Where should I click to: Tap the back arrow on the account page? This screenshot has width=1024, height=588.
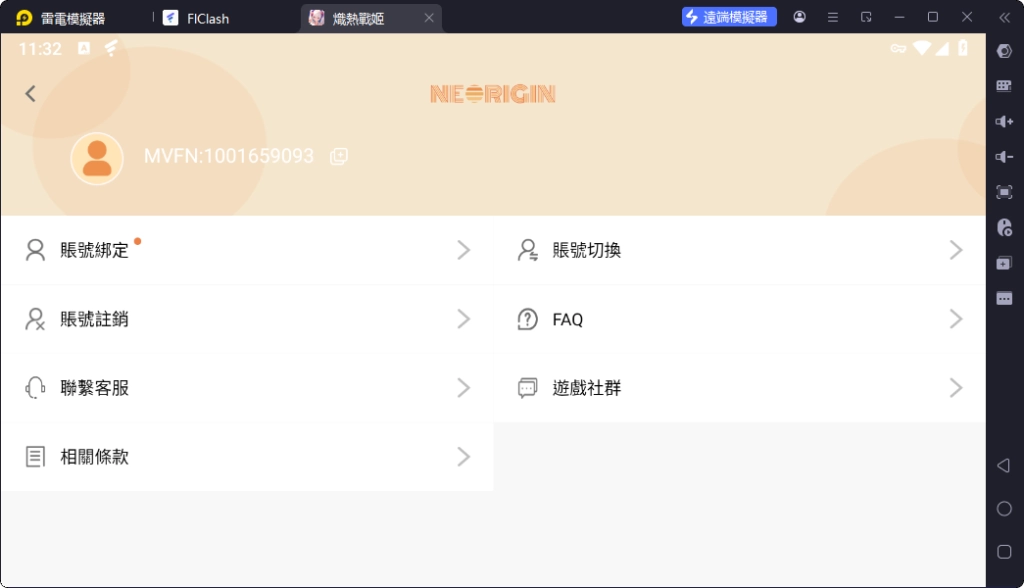30,93
